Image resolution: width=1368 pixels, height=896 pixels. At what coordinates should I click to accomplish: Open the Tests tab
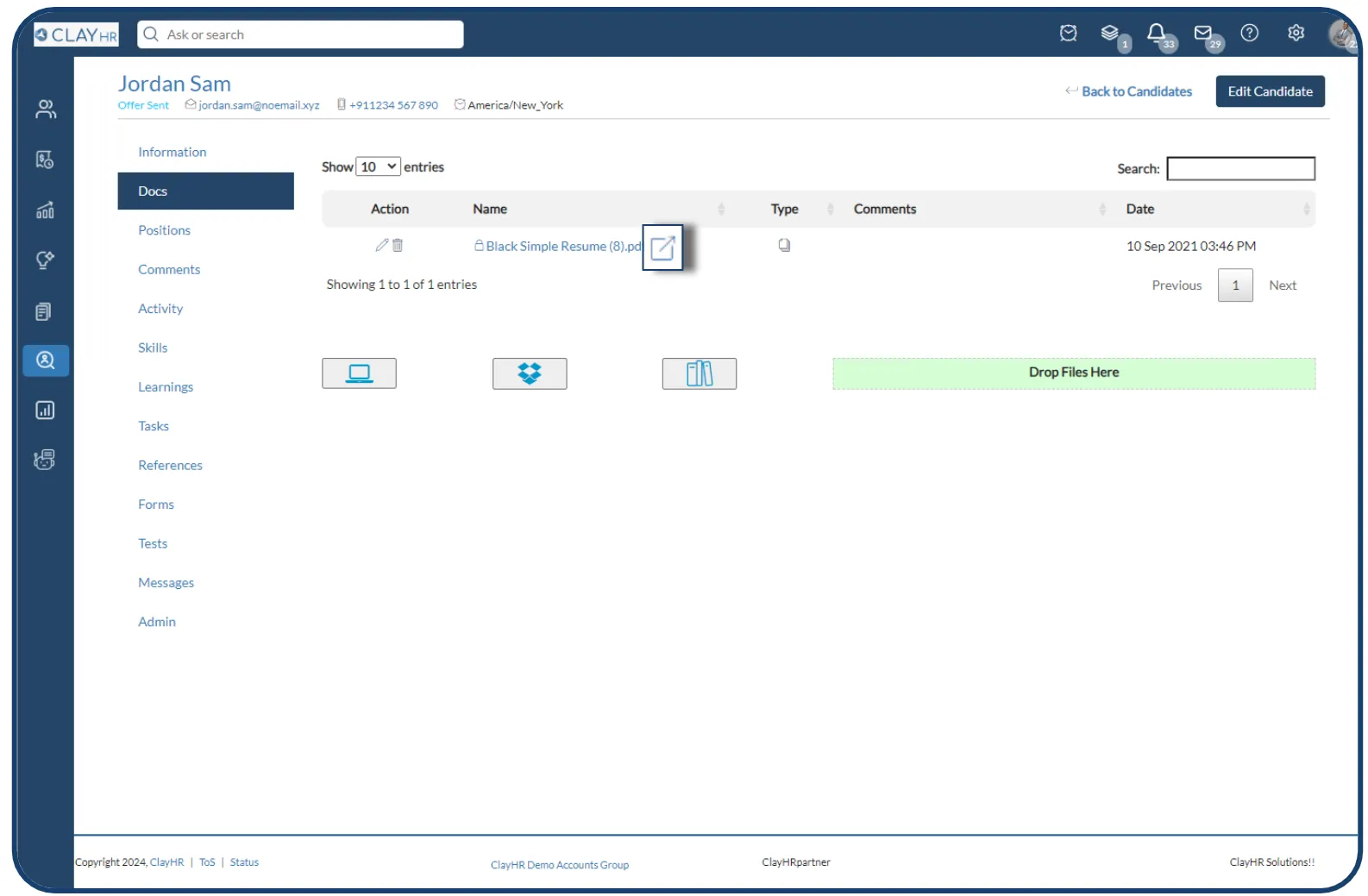(x=153, y=543)
